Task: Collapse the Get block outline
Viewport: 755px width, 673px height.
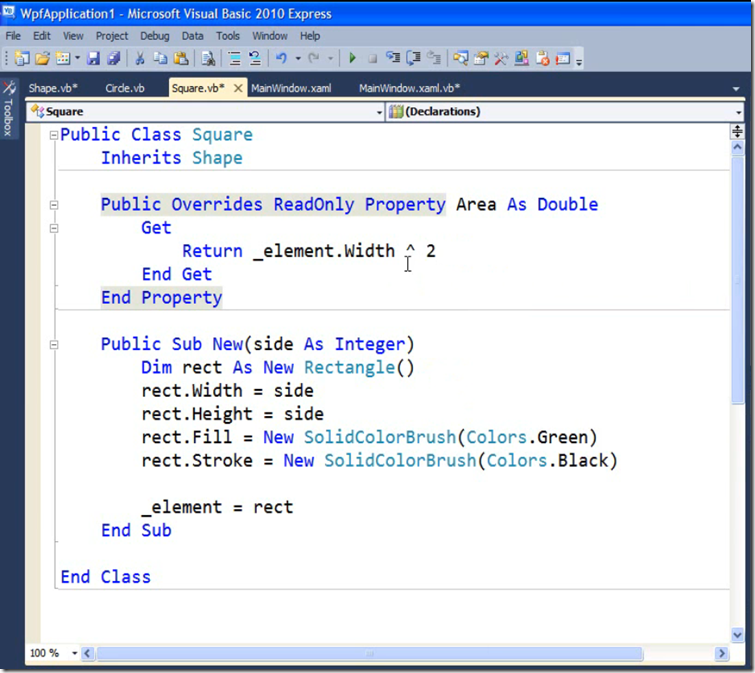Action: tap(54, 228)
